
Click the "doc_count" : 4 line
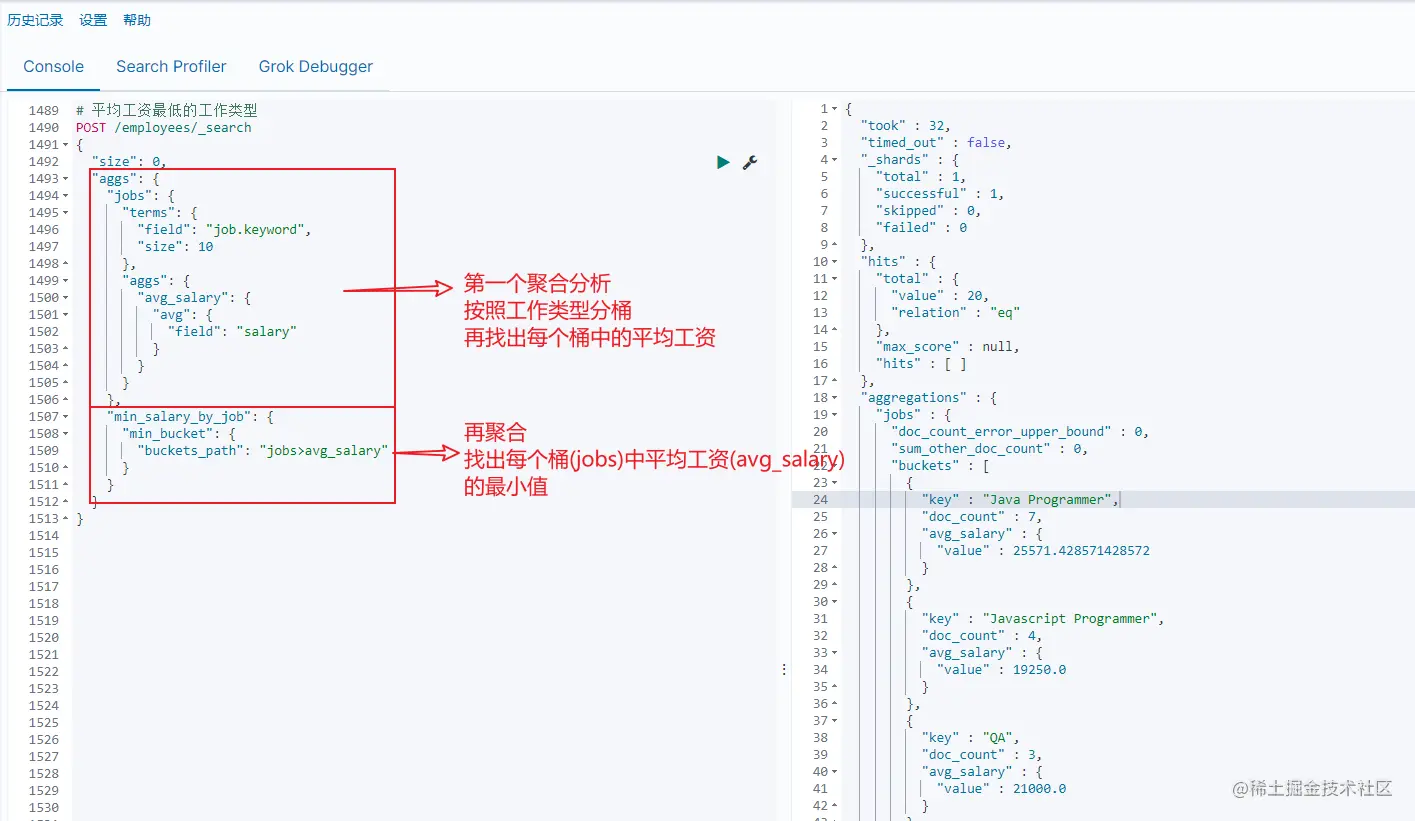[x=983, y=636]
